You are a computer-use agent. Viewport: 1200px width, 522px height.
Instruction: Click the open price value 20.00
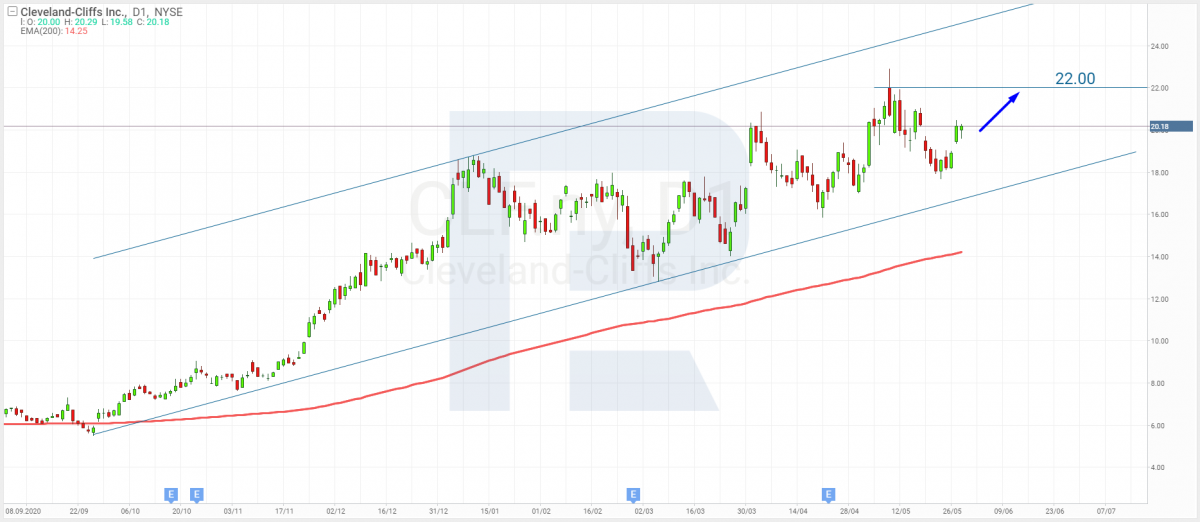coord(48,22)
